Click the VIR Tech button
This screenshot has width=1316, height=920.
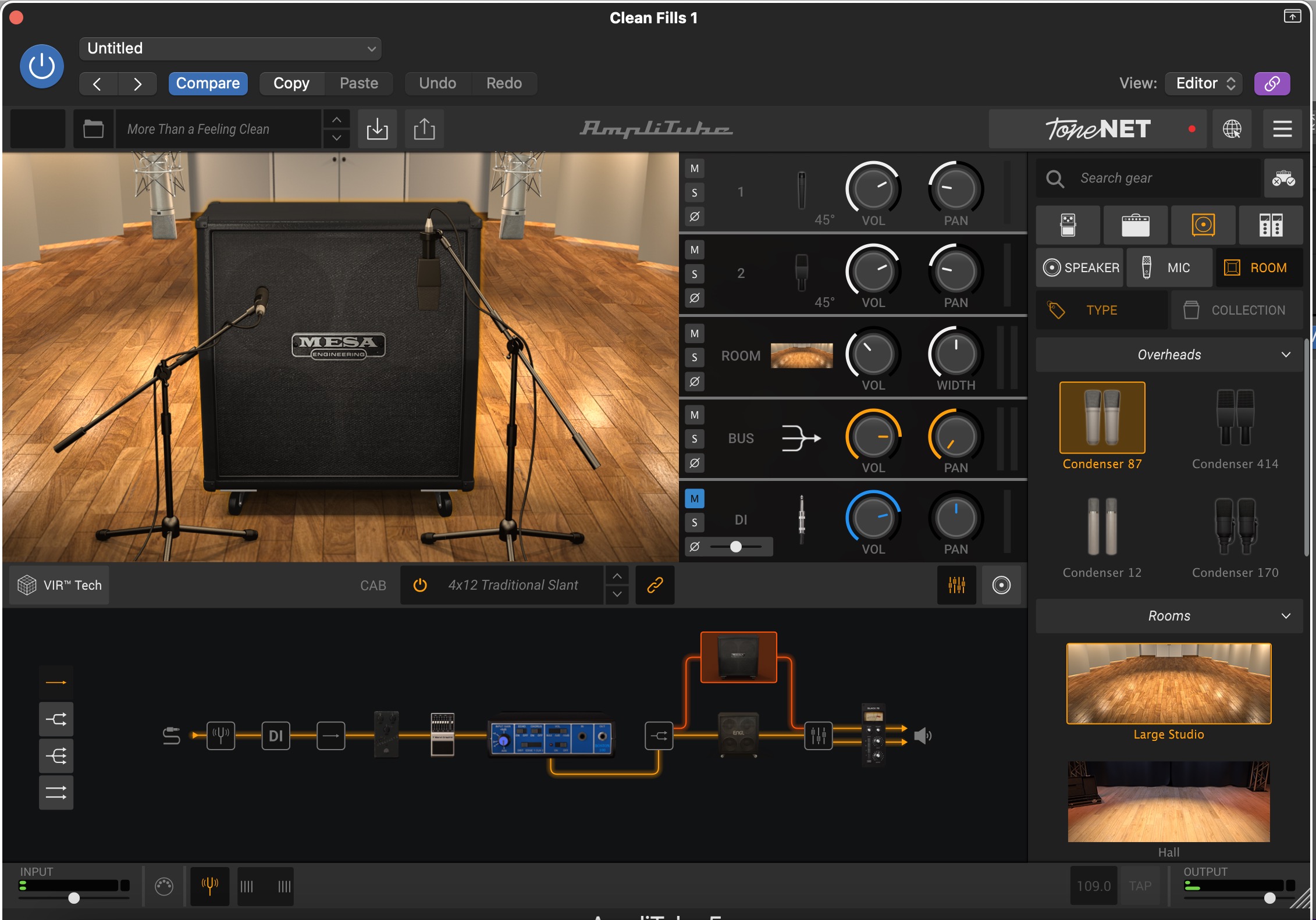(60, 585)
